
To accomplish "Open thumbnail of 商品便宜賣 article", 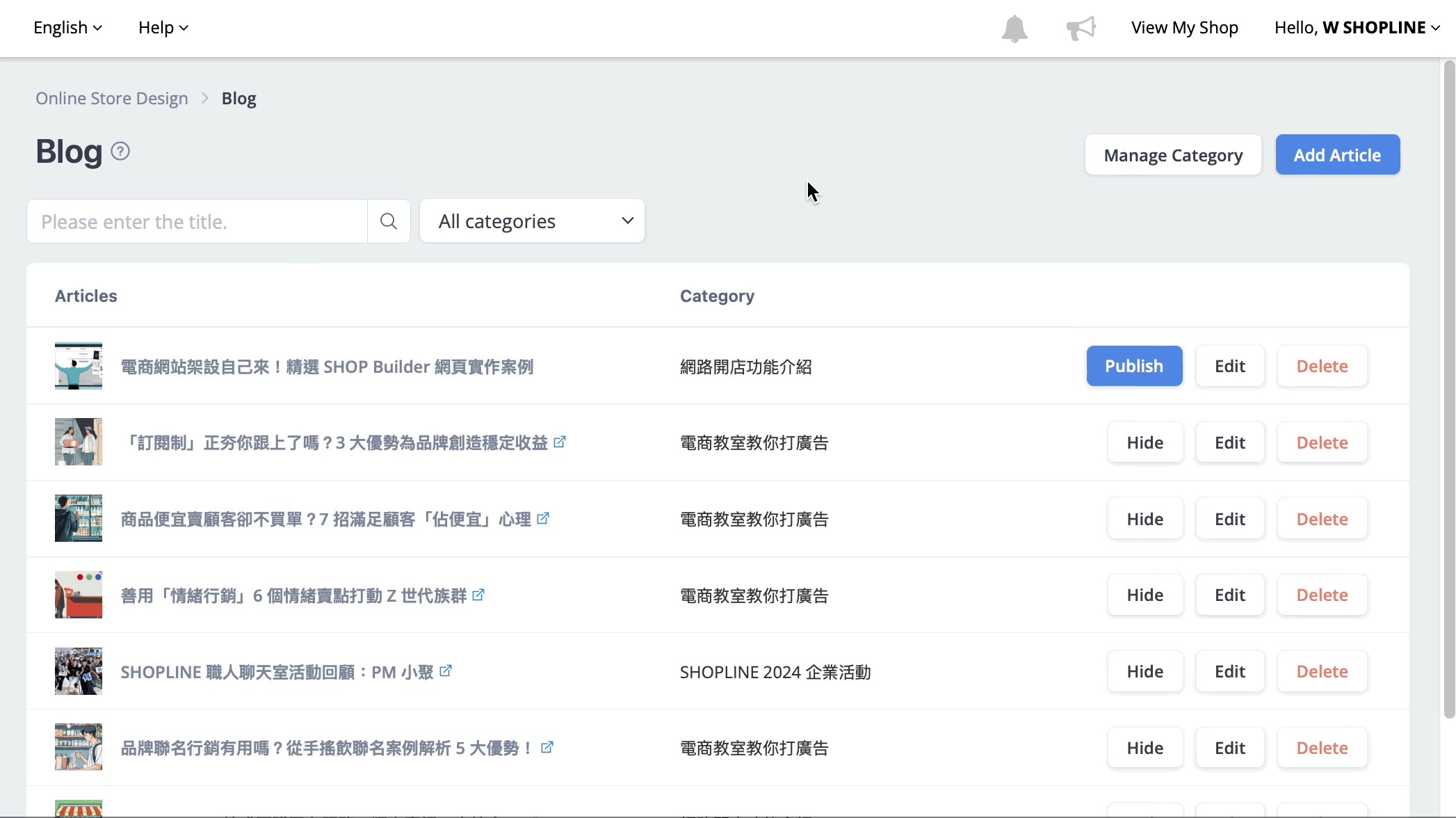I will pos(79,518).
